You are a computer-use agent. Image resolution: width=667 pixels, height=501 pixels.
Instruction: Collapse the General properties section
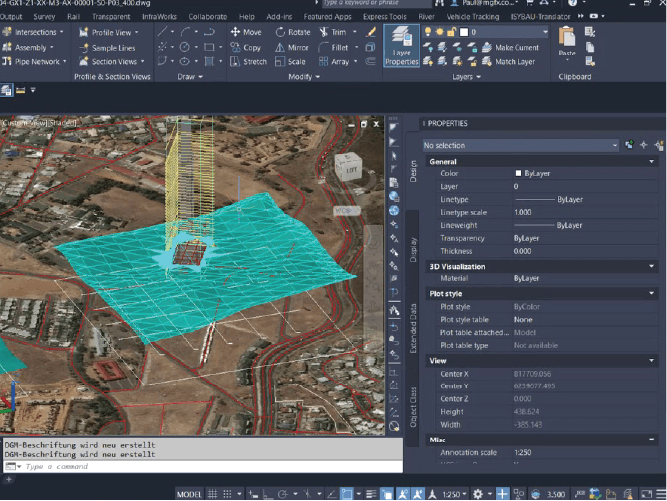[x=651, y=162]
